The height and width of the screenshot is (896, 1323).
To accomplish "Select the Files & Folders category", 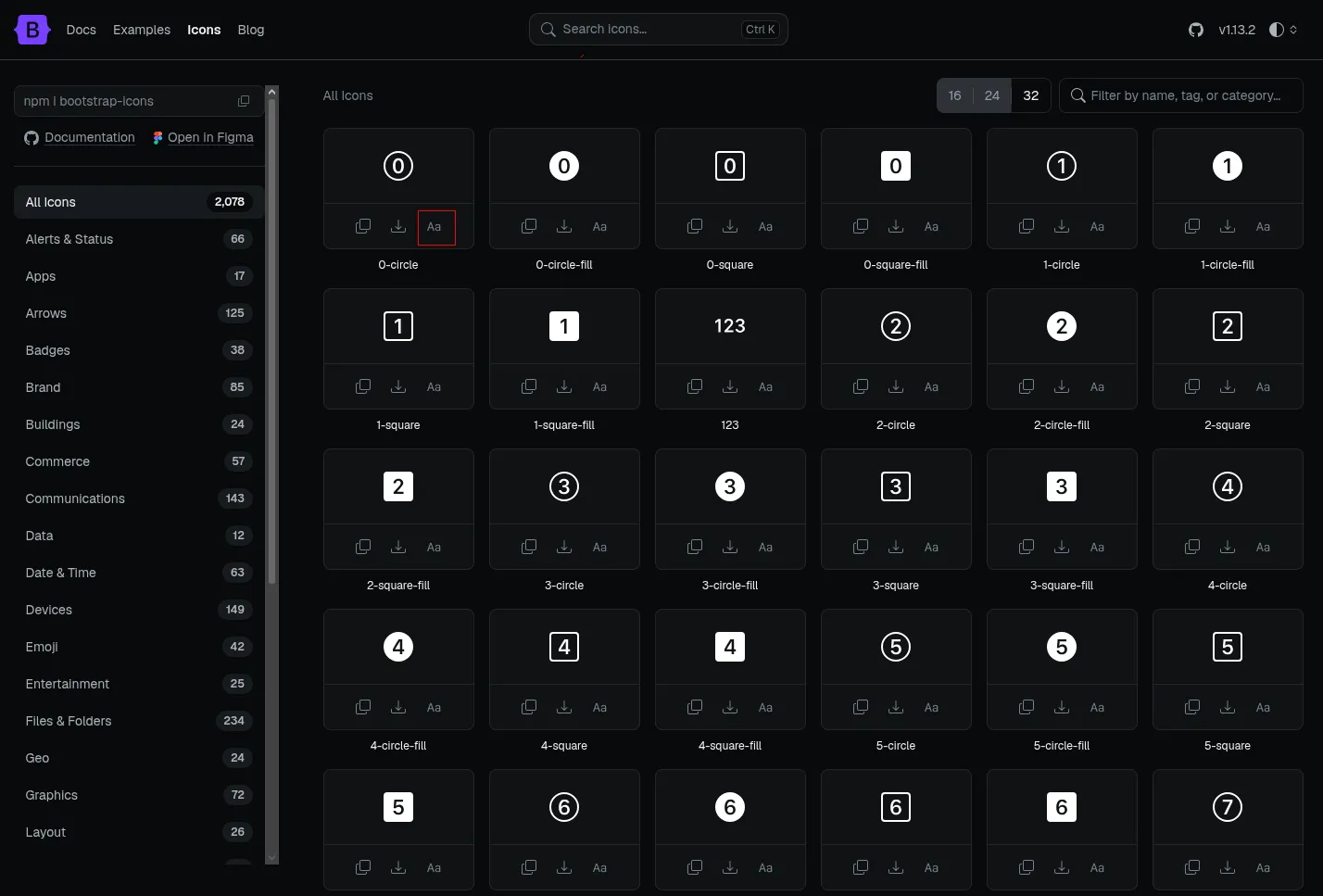I will tap(139, 721).
